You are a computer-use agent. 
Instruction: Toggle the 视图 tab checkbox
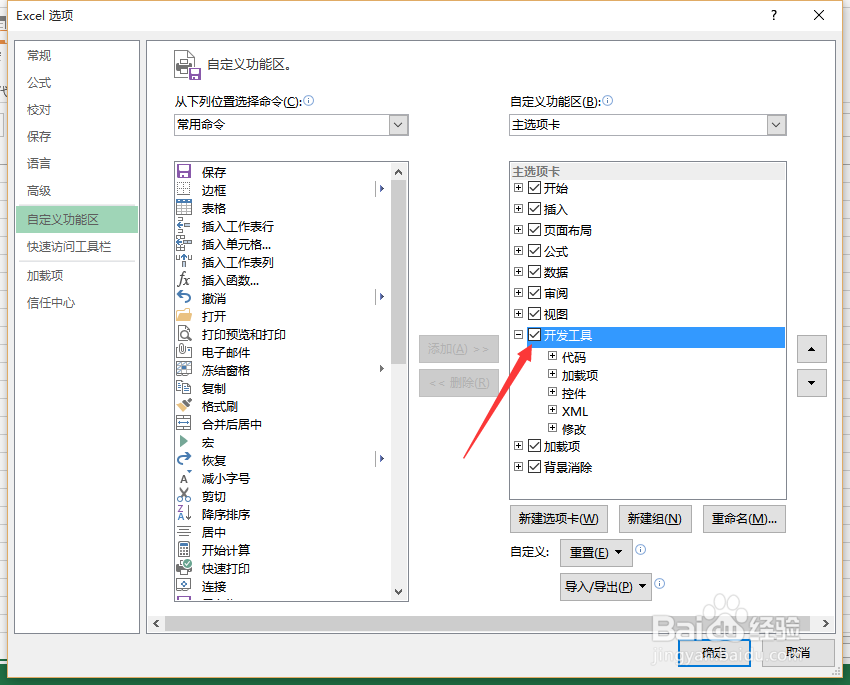535,314
